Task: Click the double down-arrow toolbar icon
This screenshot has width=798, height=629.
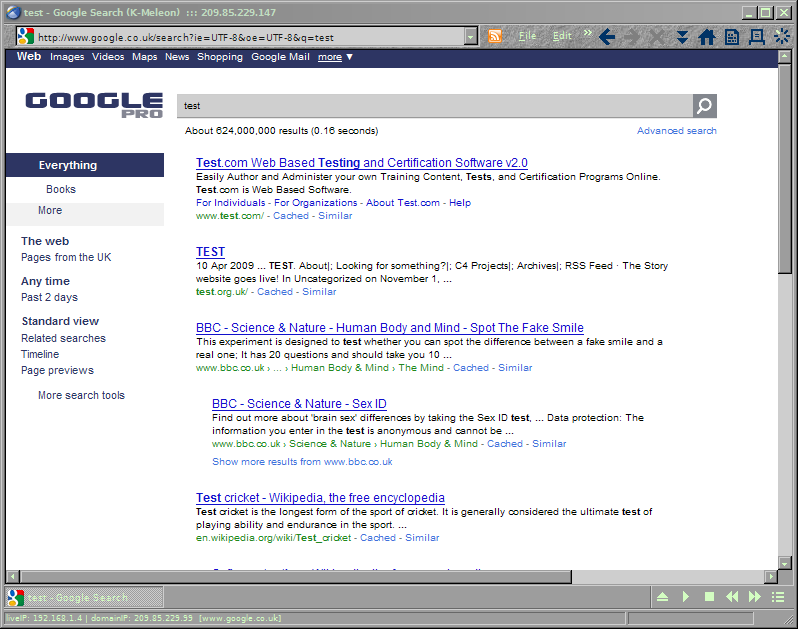Action: [682, 37]
